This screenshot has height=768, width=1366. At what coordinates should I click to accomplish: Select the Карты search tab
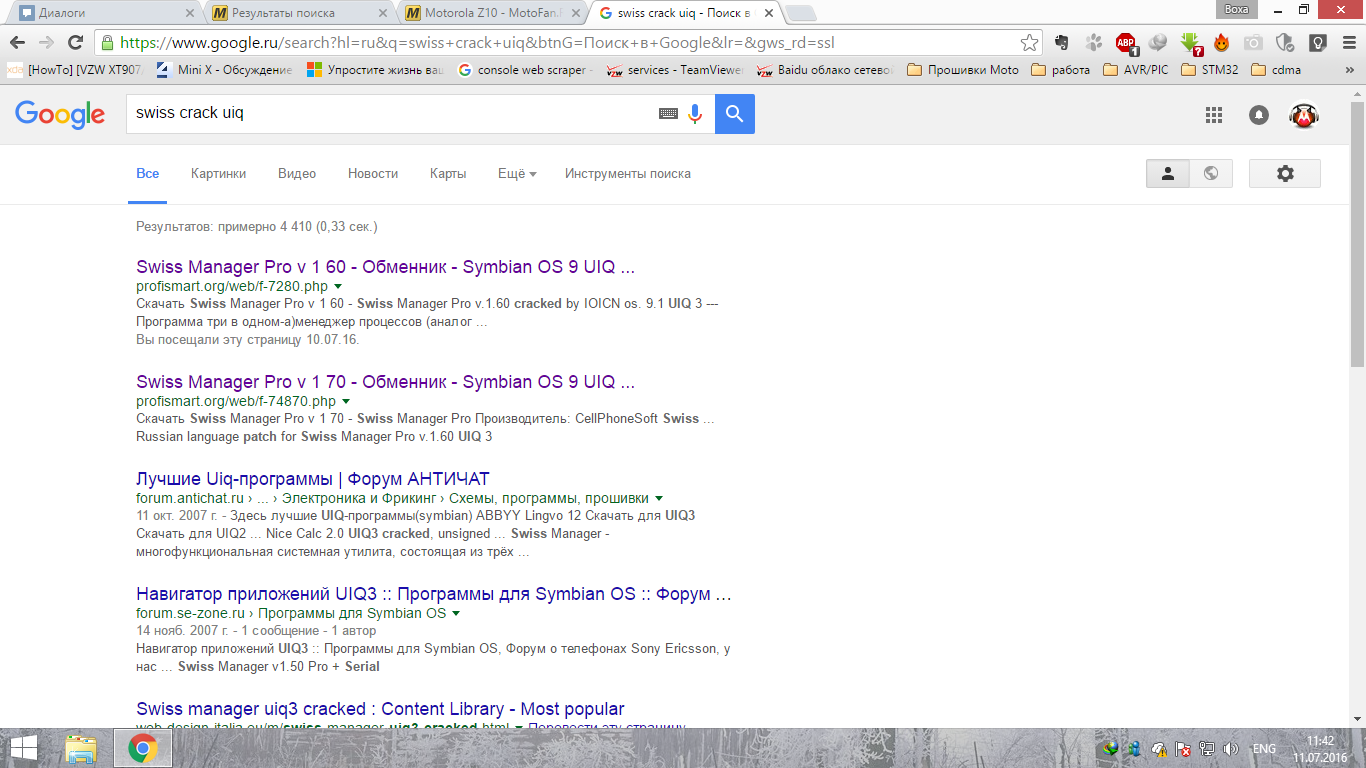click(x=448, y=174)
